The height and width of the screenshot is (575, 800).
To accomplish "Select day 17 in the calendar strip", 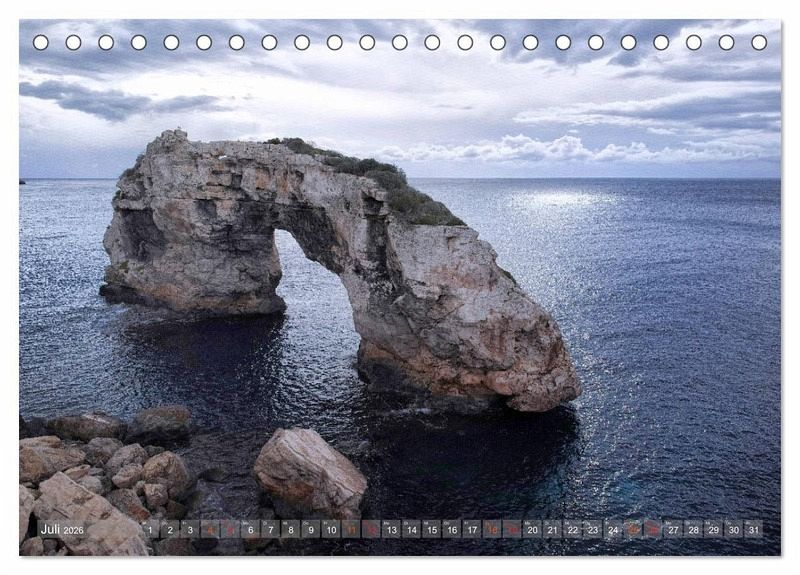I will (472, 529).
